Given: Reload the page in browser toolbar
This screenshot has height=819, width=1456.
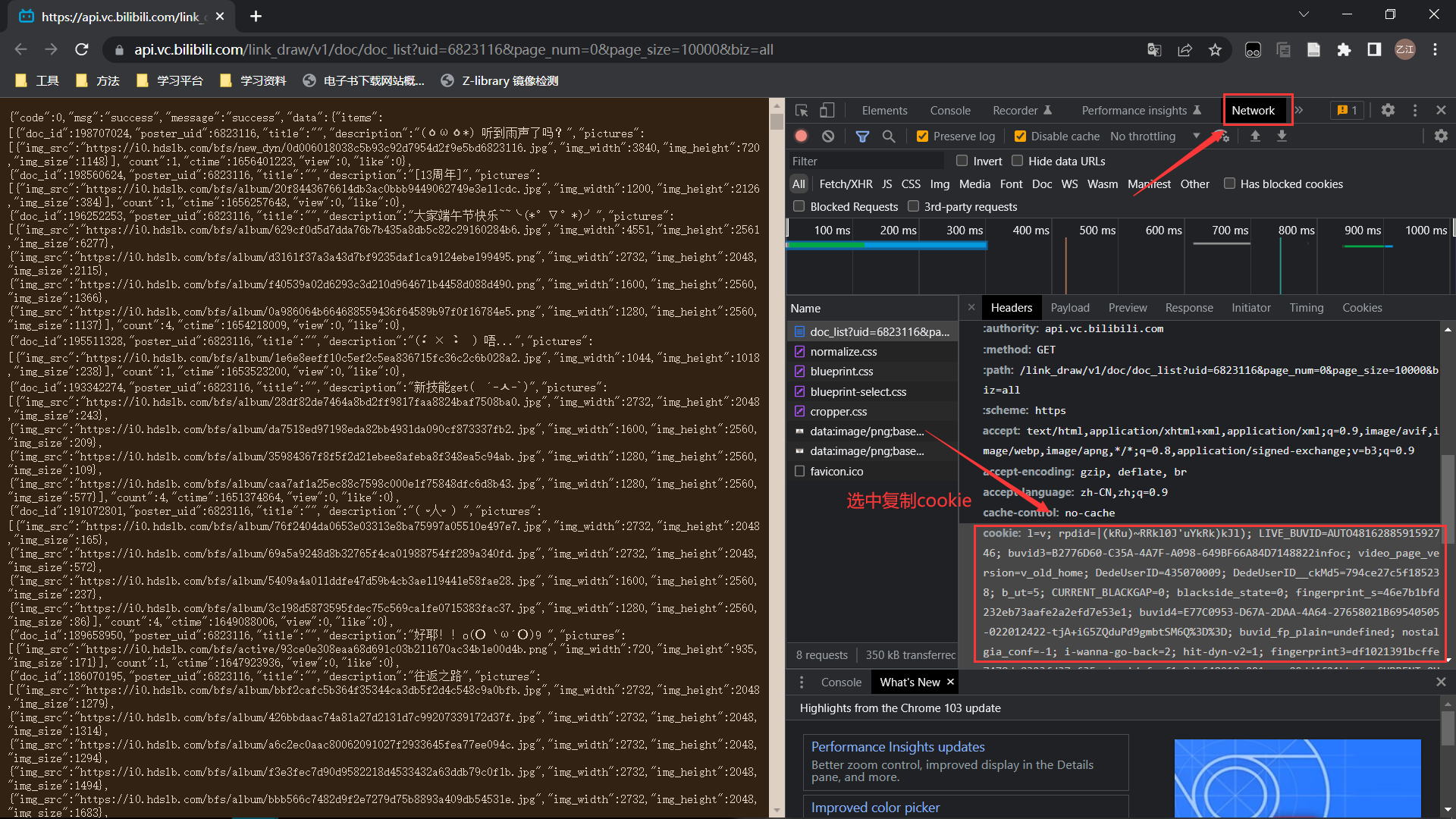Looking at the screenshot, I should (x=82, y=50).
